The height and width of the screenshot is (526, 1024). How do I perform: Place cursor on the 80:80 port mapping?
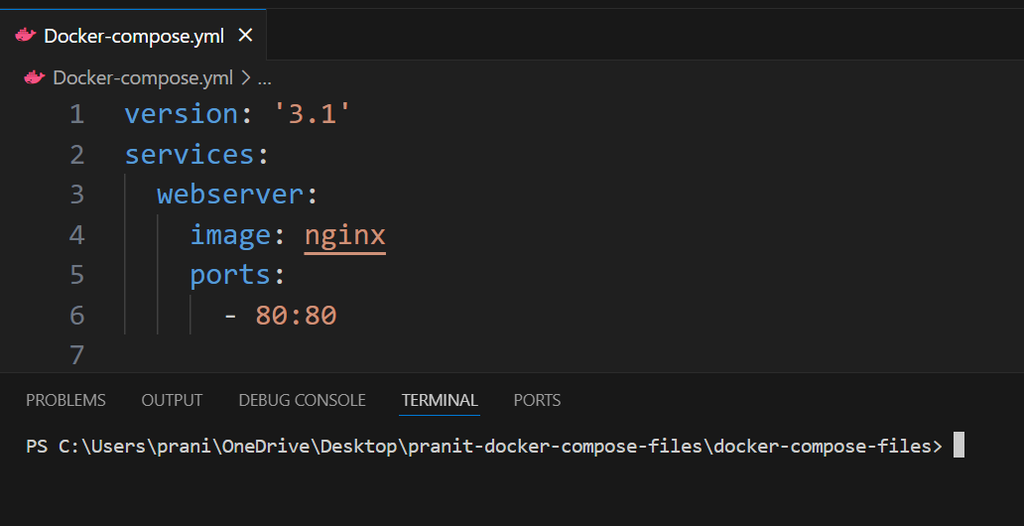(296, 315)
